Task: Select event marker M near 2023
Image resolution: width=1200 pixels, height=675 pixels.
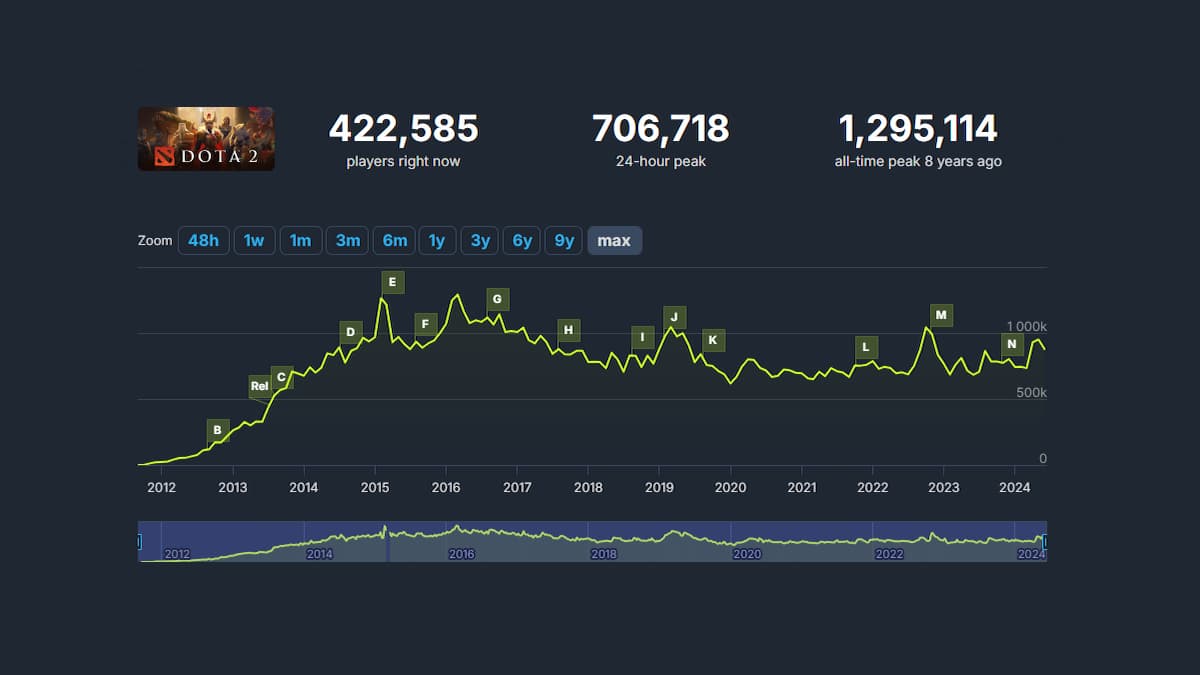Action: [941, 315]
